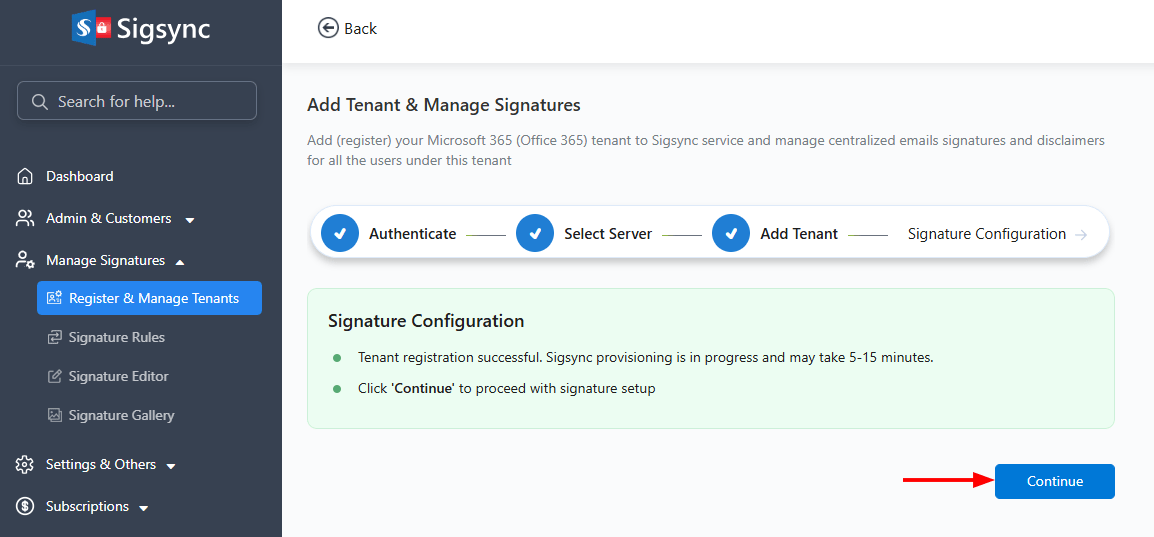Image resolution: width=1154 pixels, height=537 pixels.
Task: Expand the Admin & Customers menu arrow
Action: click(x=190, y=220)
